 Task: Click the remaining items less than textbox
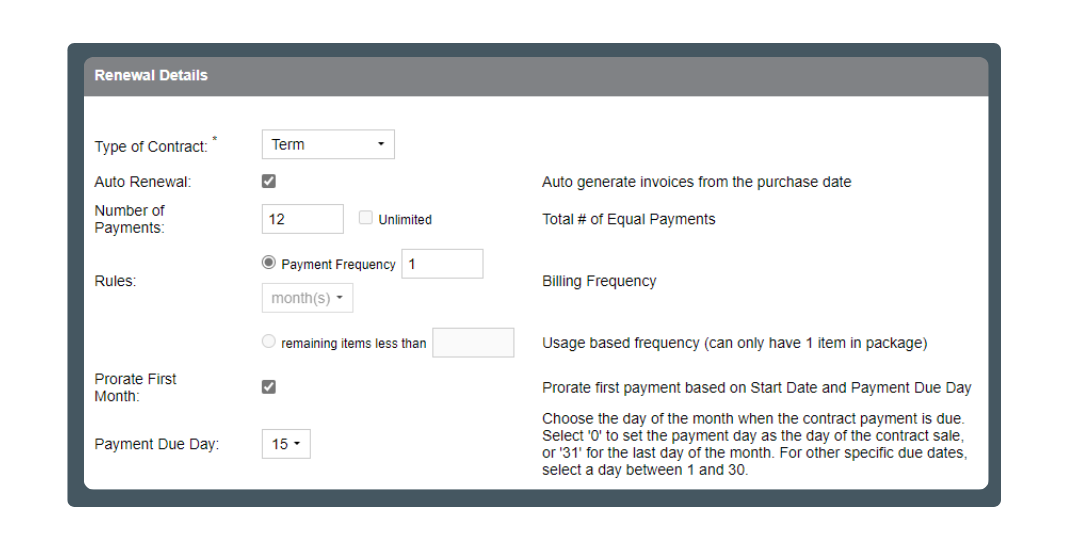coord(473,343)
